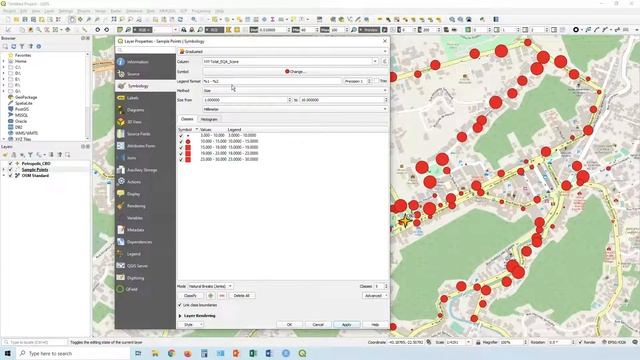Click the symbol swatch of 10.000 - 15.000 class
Image resolution: width=640 pixels, height=360 pixels.
coord(188,141)
